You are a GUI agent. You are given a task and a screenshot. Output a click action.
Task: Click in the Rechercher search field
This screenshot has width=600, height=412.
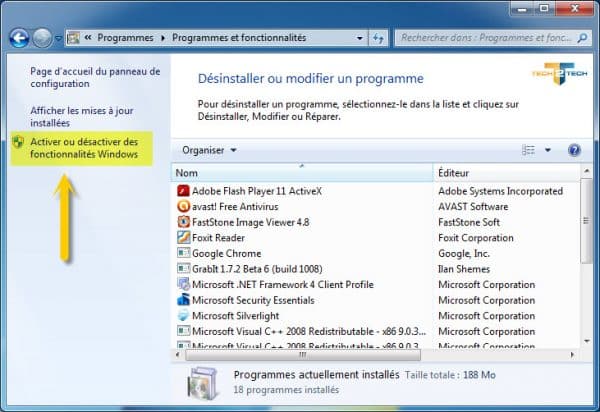[480, 38]
